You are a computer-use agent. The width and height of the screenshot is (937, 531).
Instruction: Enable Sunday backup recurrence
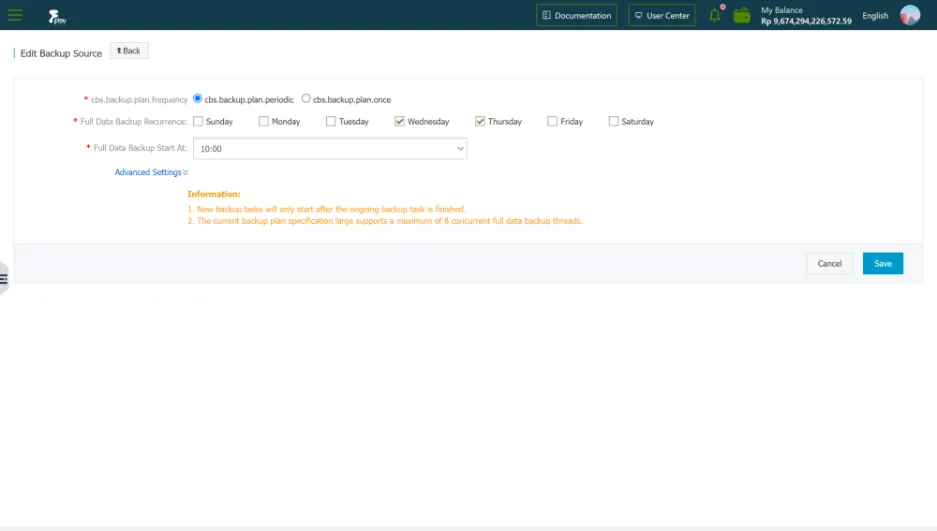pos(198,121)
